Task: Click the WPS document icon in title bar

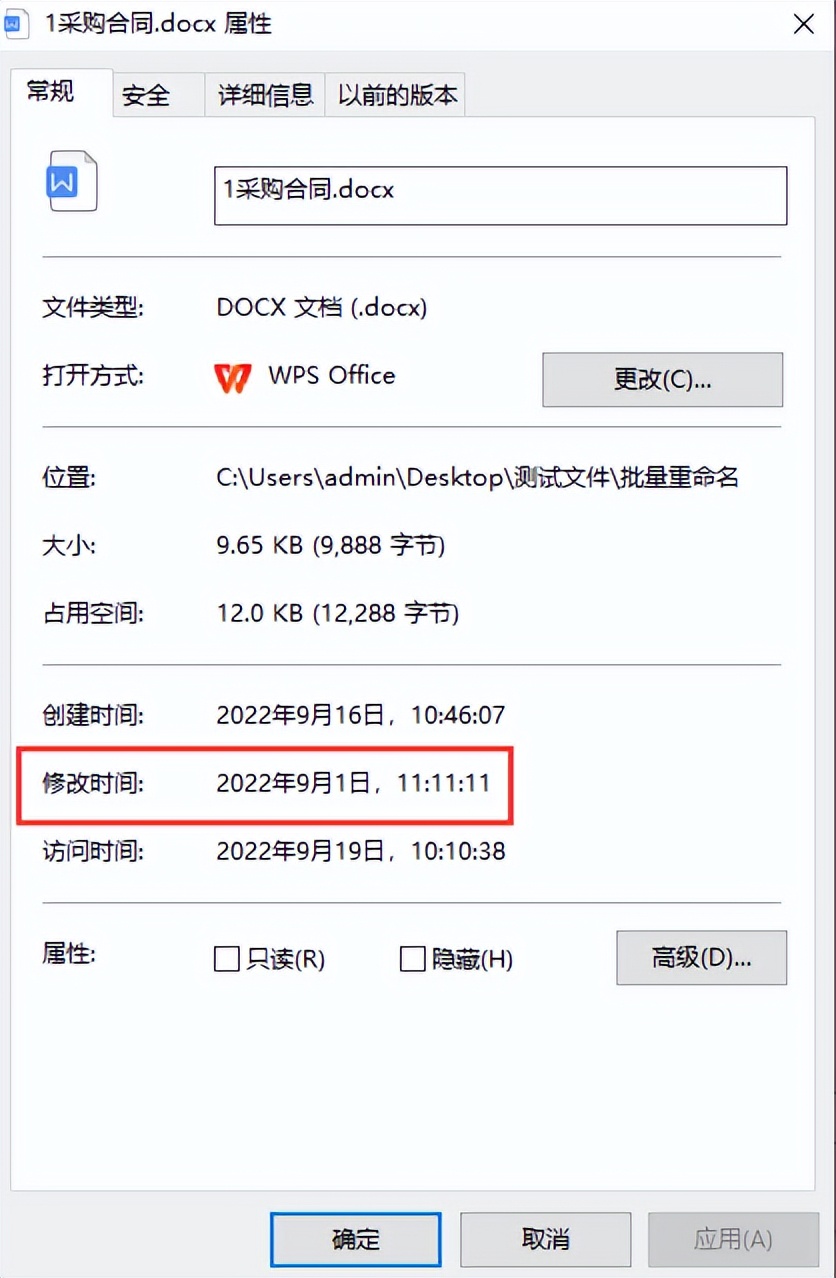Action: (x=18, y=24)
